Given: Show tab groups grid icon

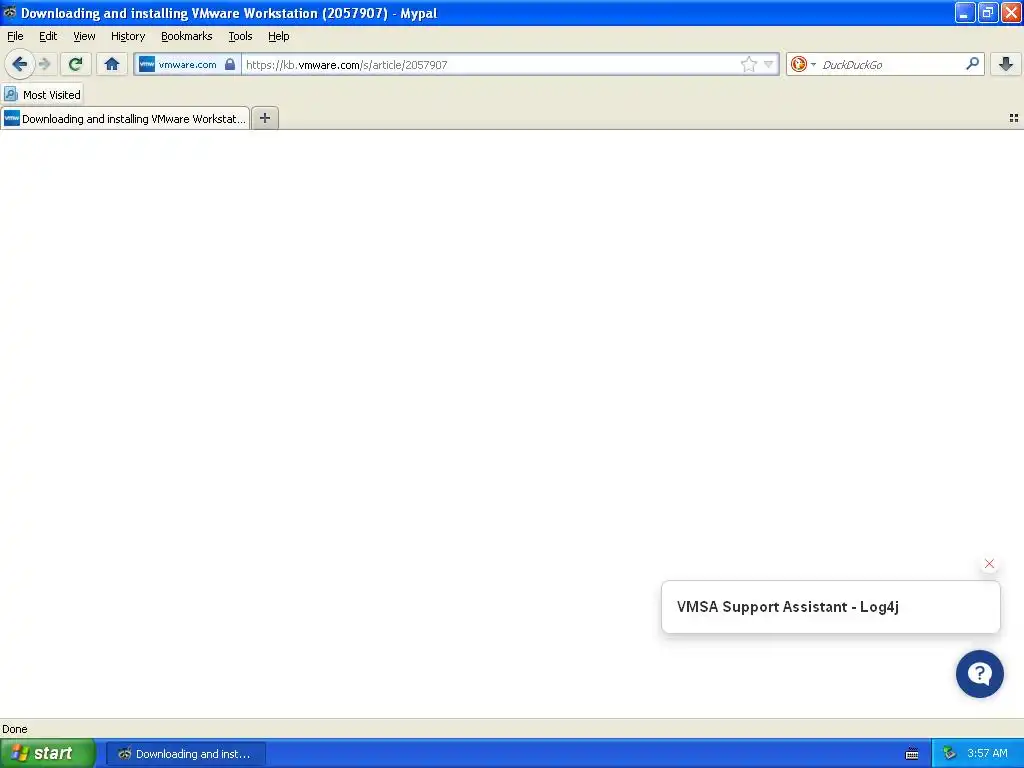Looking at the screenshot, I should tap(1014, 118).
